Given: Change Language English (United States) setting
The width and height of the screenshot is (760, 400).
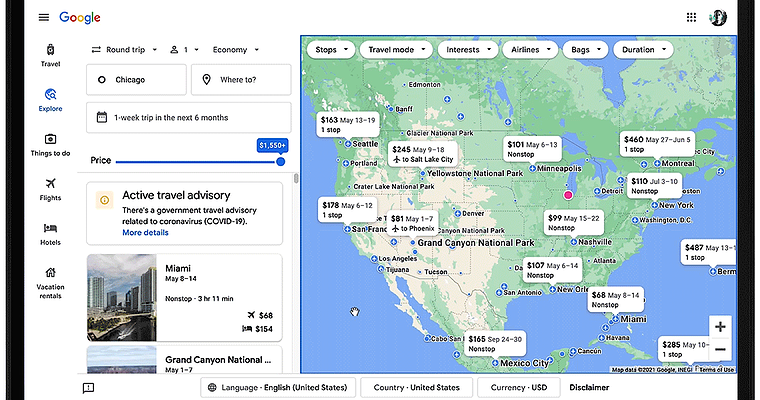Looking at the screenshot, I should click(x=278, y=387).
